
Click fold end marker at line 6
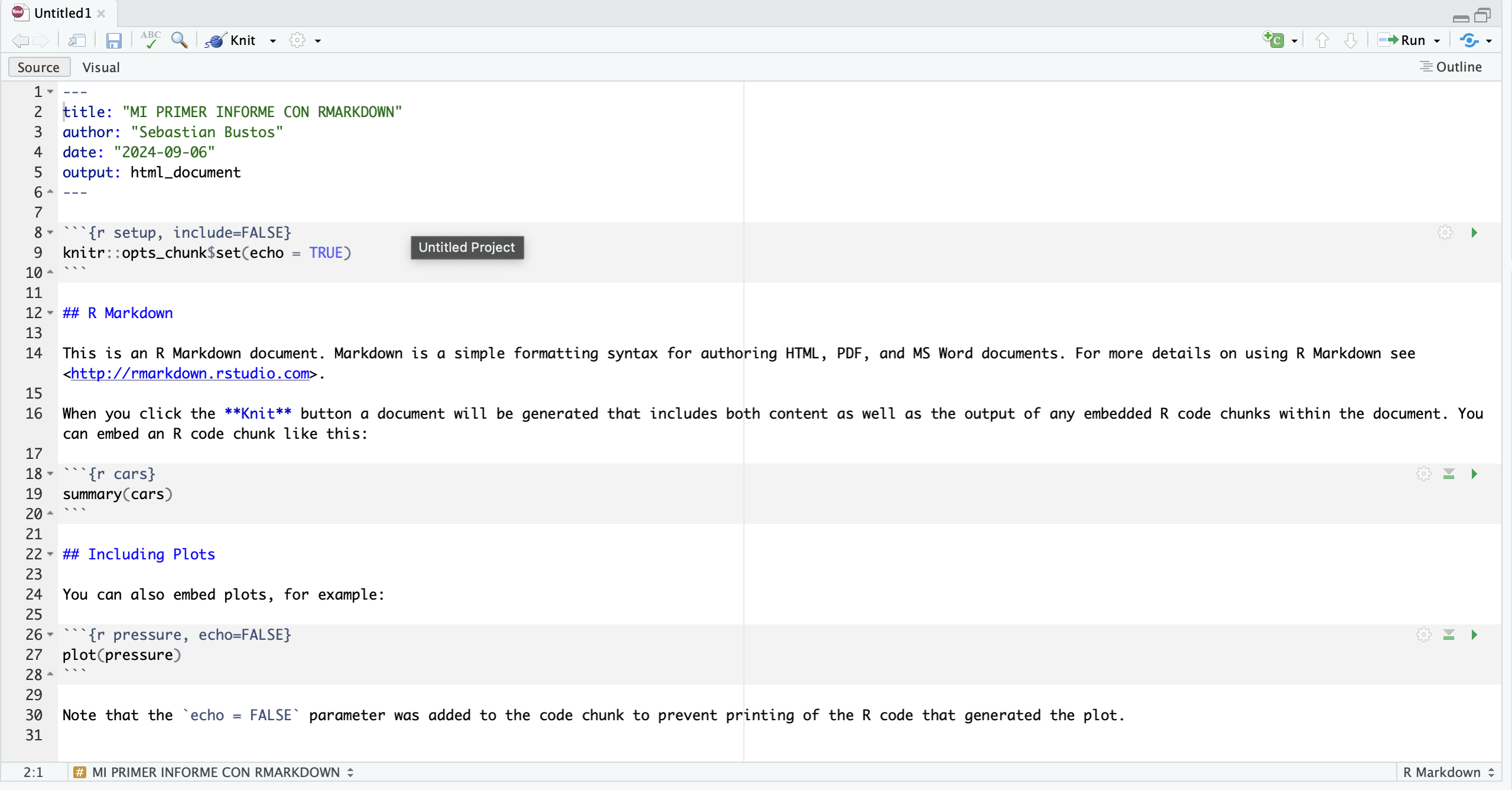tap(50, 192)
